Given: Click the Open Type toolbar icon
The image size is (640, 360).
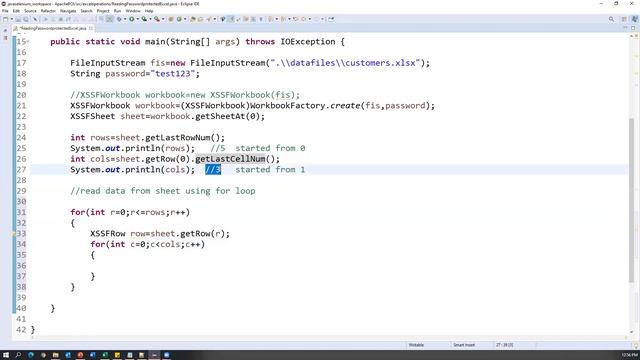Looking at the screenshot, I should tap(193, 19).
